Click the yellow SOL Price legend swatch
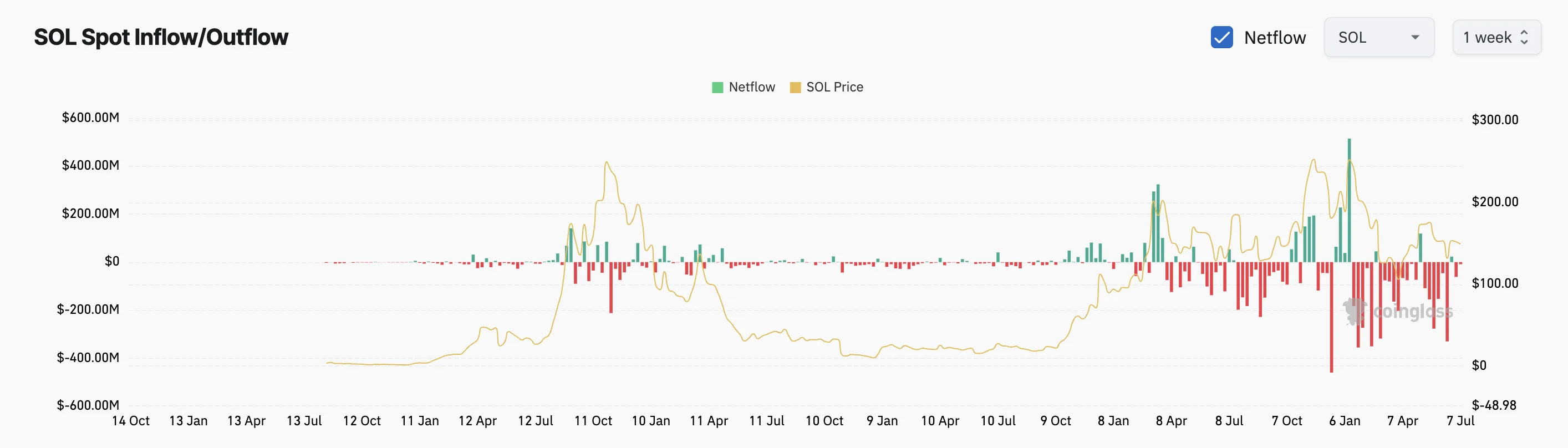Image resolution: width=1568 pixels, height=448 pixels. click(x=795, y=87)
